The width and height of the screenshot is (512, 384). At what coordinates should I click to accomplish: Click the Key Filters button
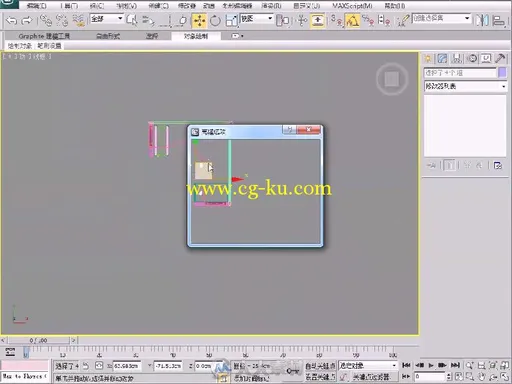pos(373,377)
